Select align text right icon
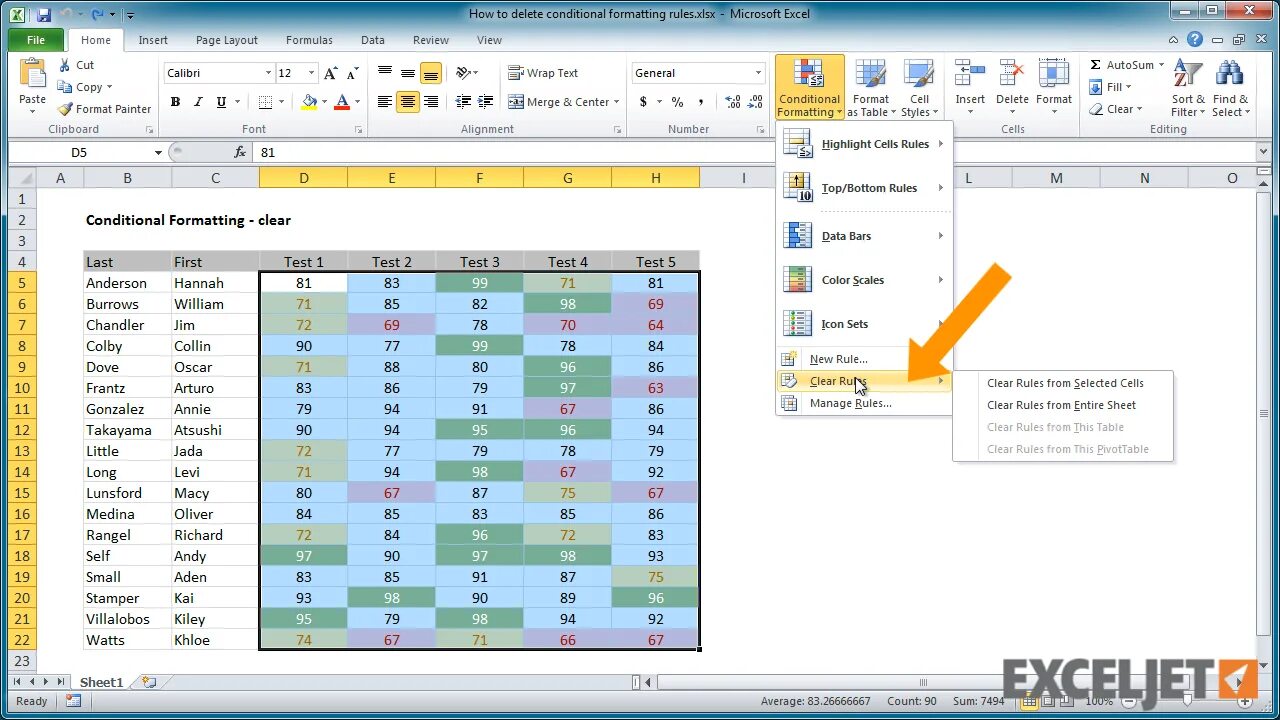Screen dimensions: 1280x720 431,102
